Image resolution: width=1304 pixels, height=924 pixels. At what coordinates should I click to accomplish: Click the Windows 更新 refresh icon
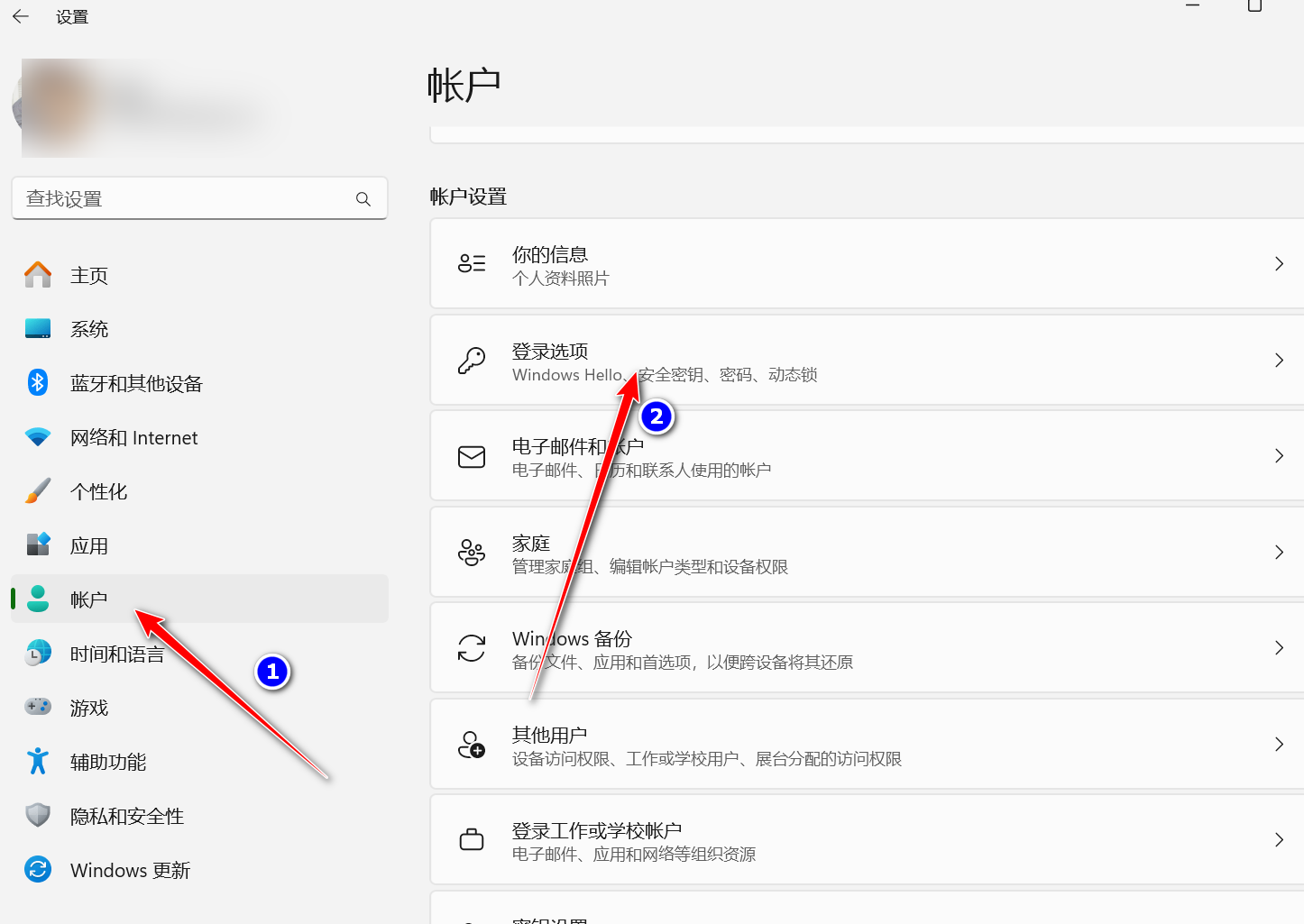pyautogui.click(x=37, y=869)
